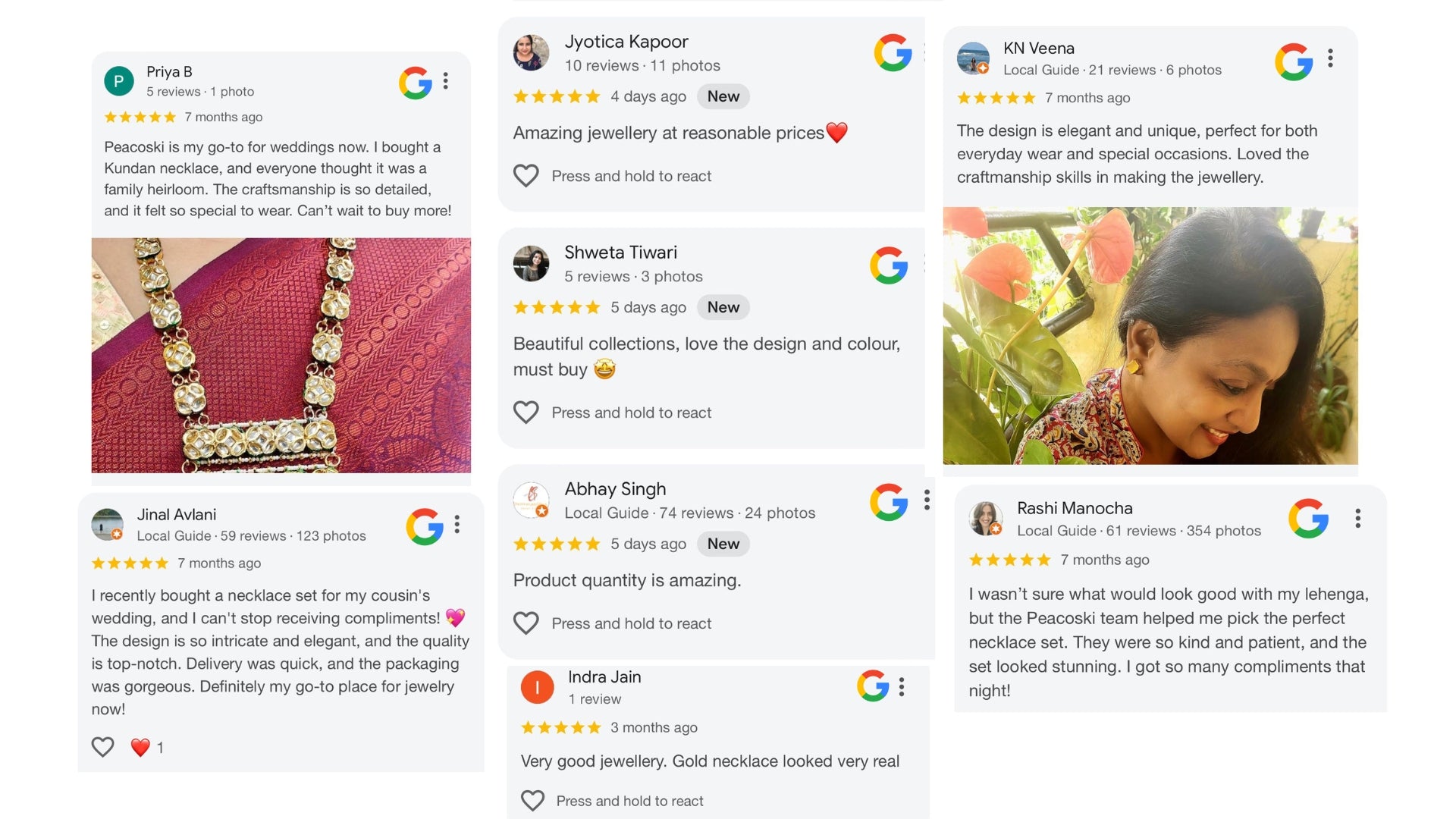Click the Google logo on Shweta Tiwari's review

(889, 265)
